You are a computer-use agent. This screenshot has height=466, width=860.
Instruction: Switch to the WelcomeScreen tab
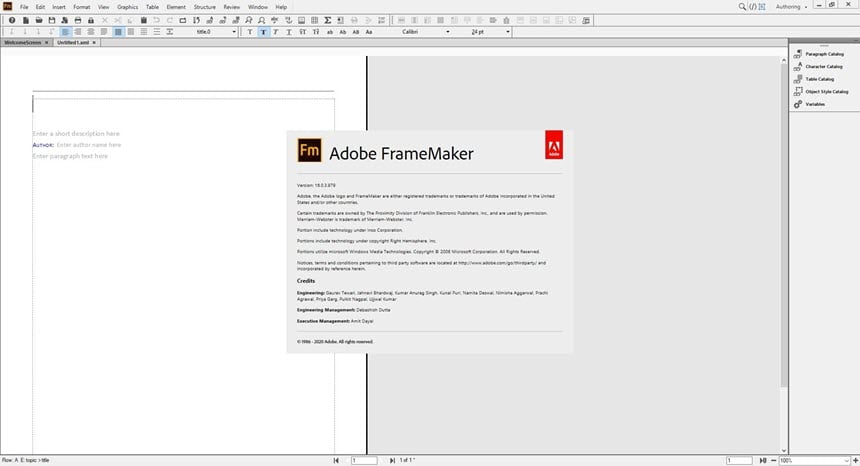pos(22,42)
